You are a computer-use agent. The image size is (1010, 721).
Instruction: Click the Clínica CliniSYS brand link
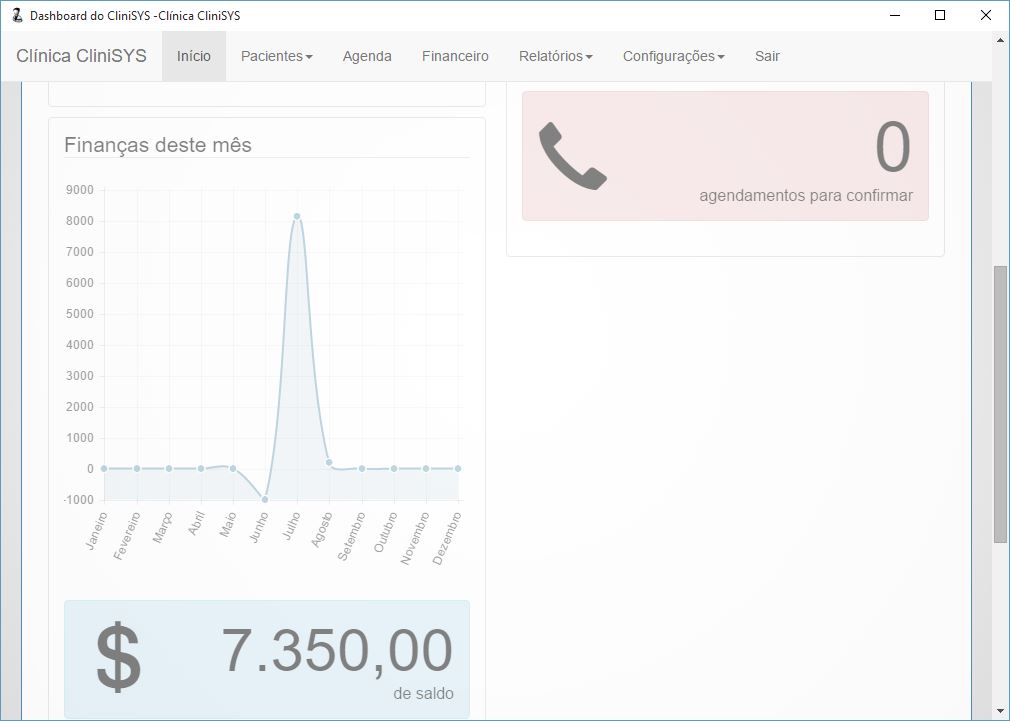pyautogui.click(x=81, y=56)
